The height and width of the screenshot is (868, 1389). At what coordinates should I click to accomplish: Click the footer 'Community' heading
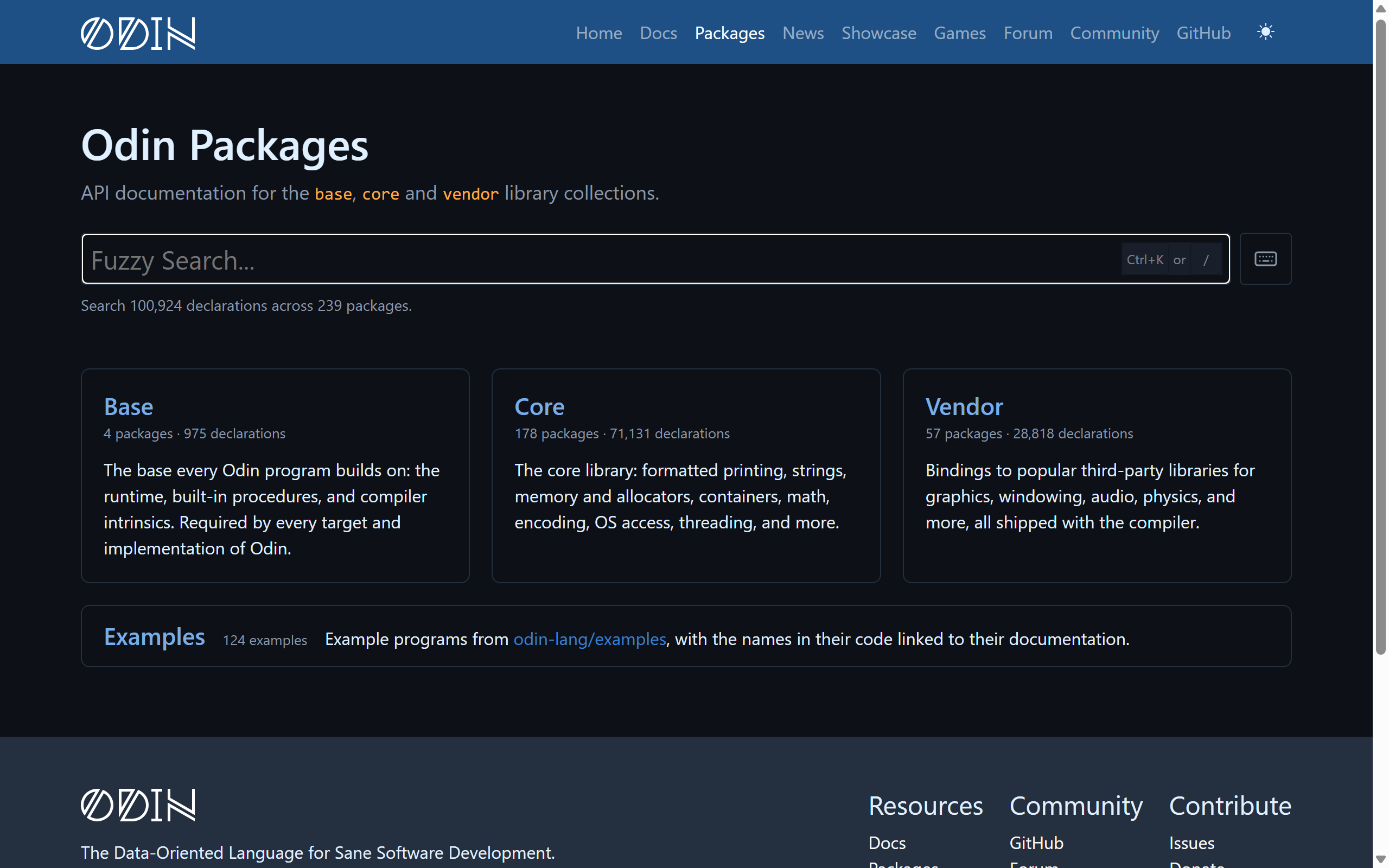(x=1076, y=806)
